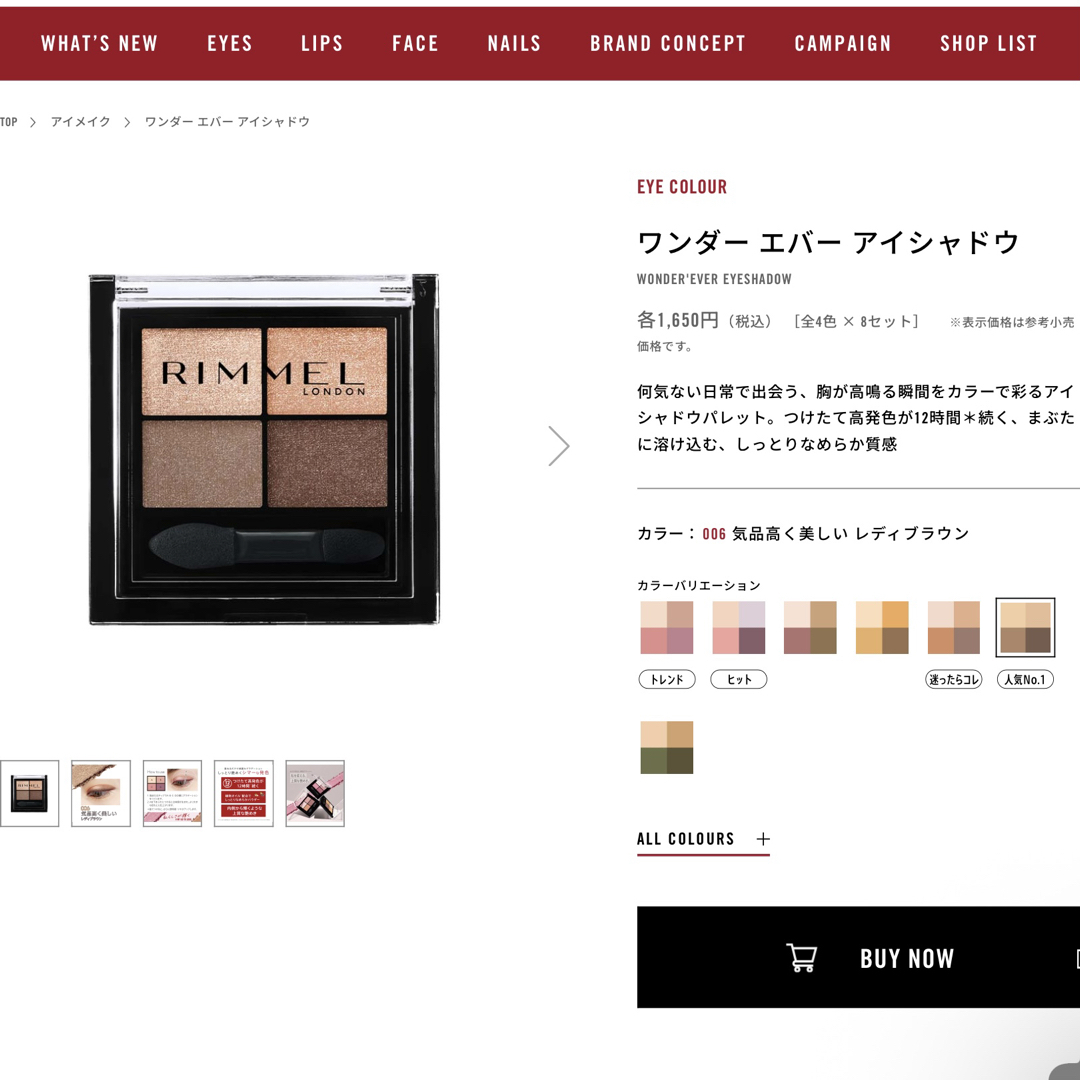
Task: Pick the yellow-orange colour variation swatch
Action: (x=882, y=627)
